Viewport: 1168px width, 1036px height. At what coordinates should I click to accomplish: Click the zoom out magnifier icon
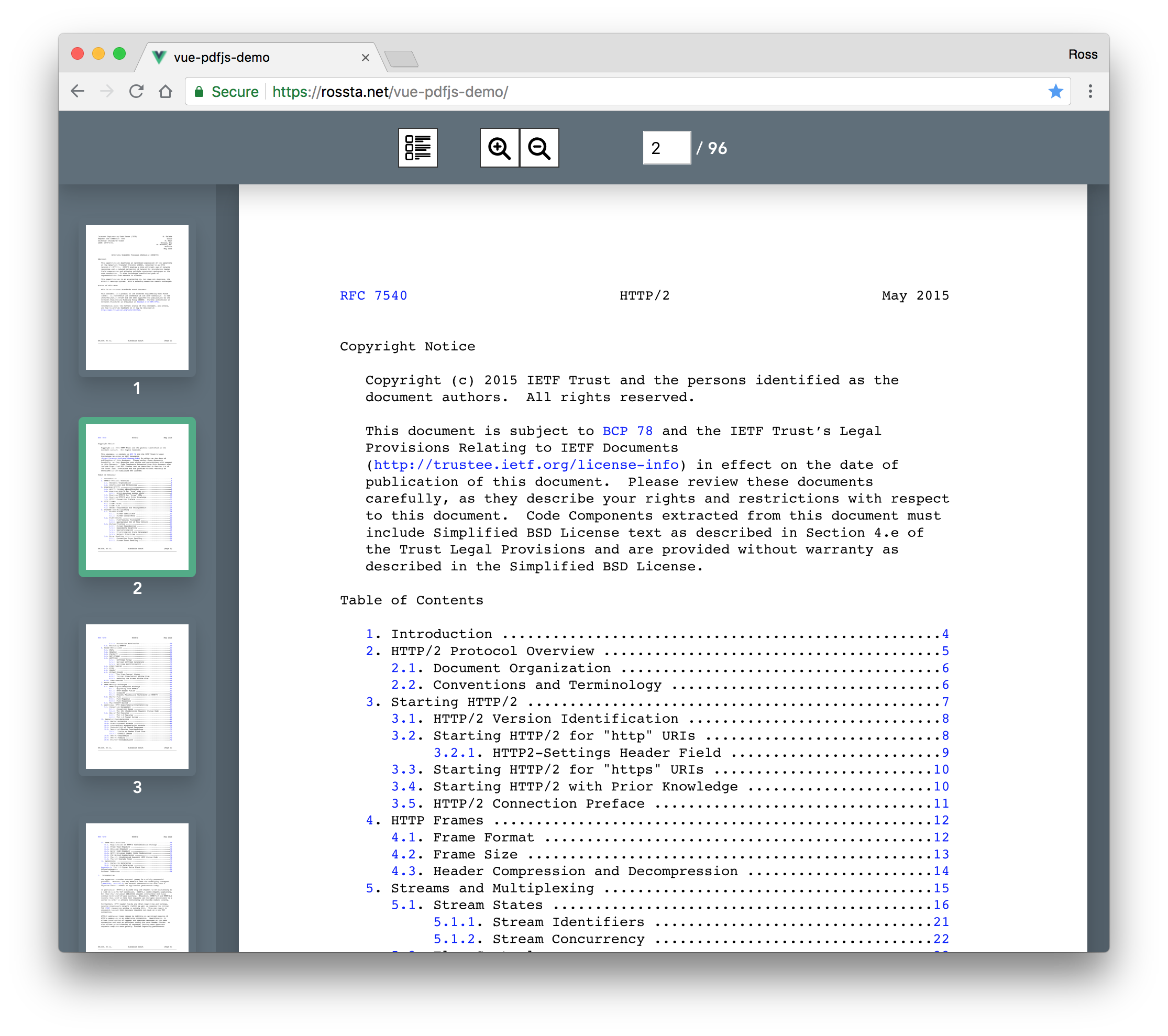click(x=540, y=148)
